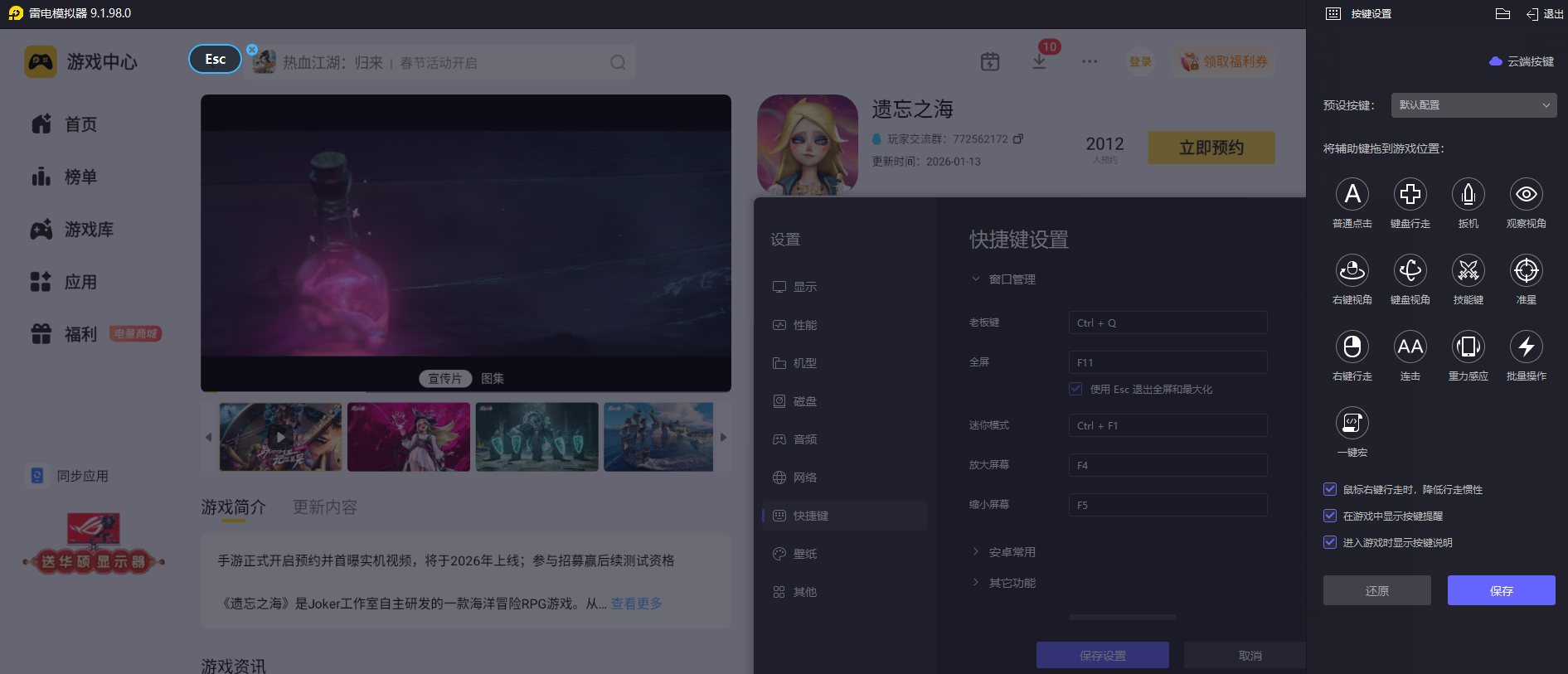The height and width of the screenshot is (674, 1568).
Task: Click the 还原 reset button
Action: point(1376,590)
